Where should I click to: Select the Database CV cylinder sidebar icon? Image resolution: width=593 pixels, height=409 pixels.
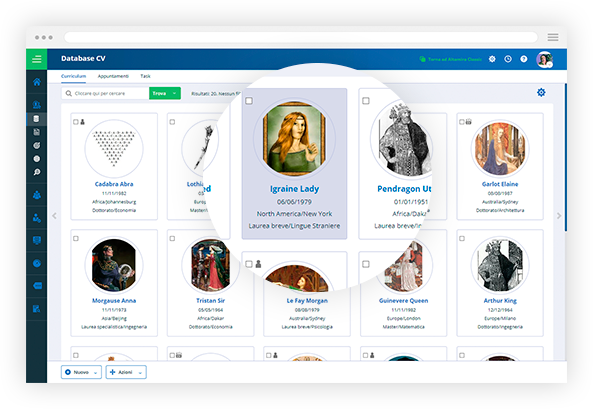click(36, 119)
